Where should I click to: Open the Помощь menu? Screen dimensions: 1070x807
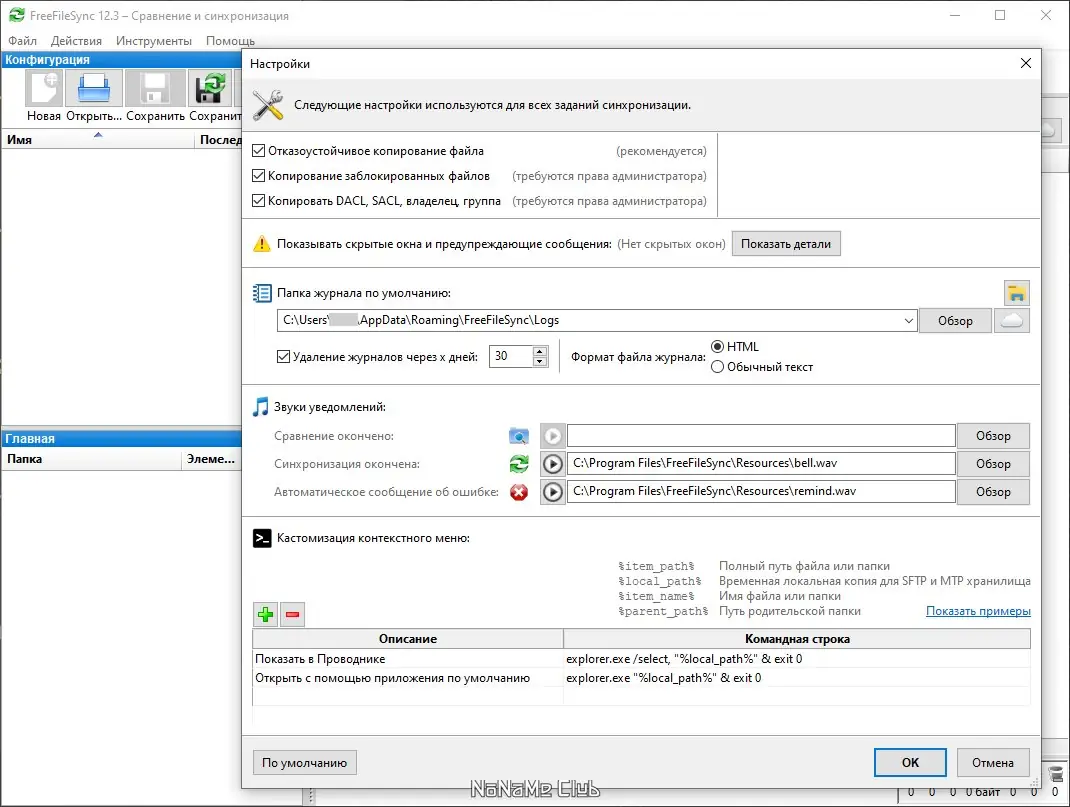click(230, 41)
